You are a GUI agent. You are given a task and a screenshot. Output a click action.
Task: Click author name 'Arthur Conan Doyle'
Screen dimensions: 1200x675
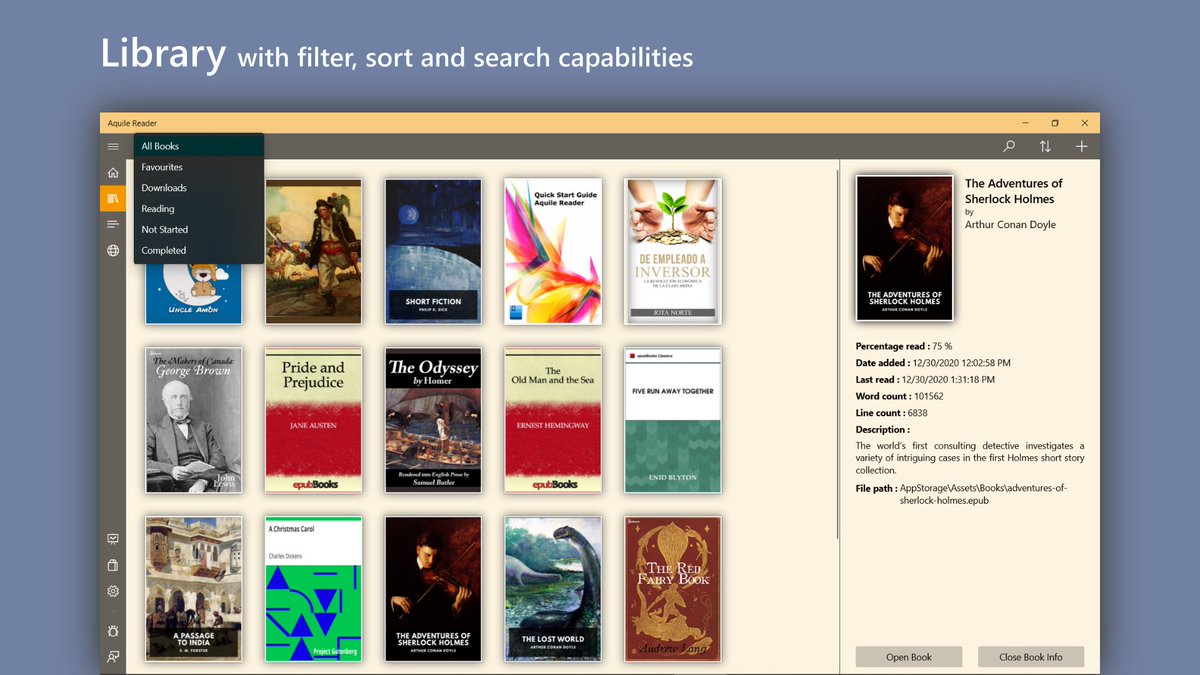pos(1010,225)
